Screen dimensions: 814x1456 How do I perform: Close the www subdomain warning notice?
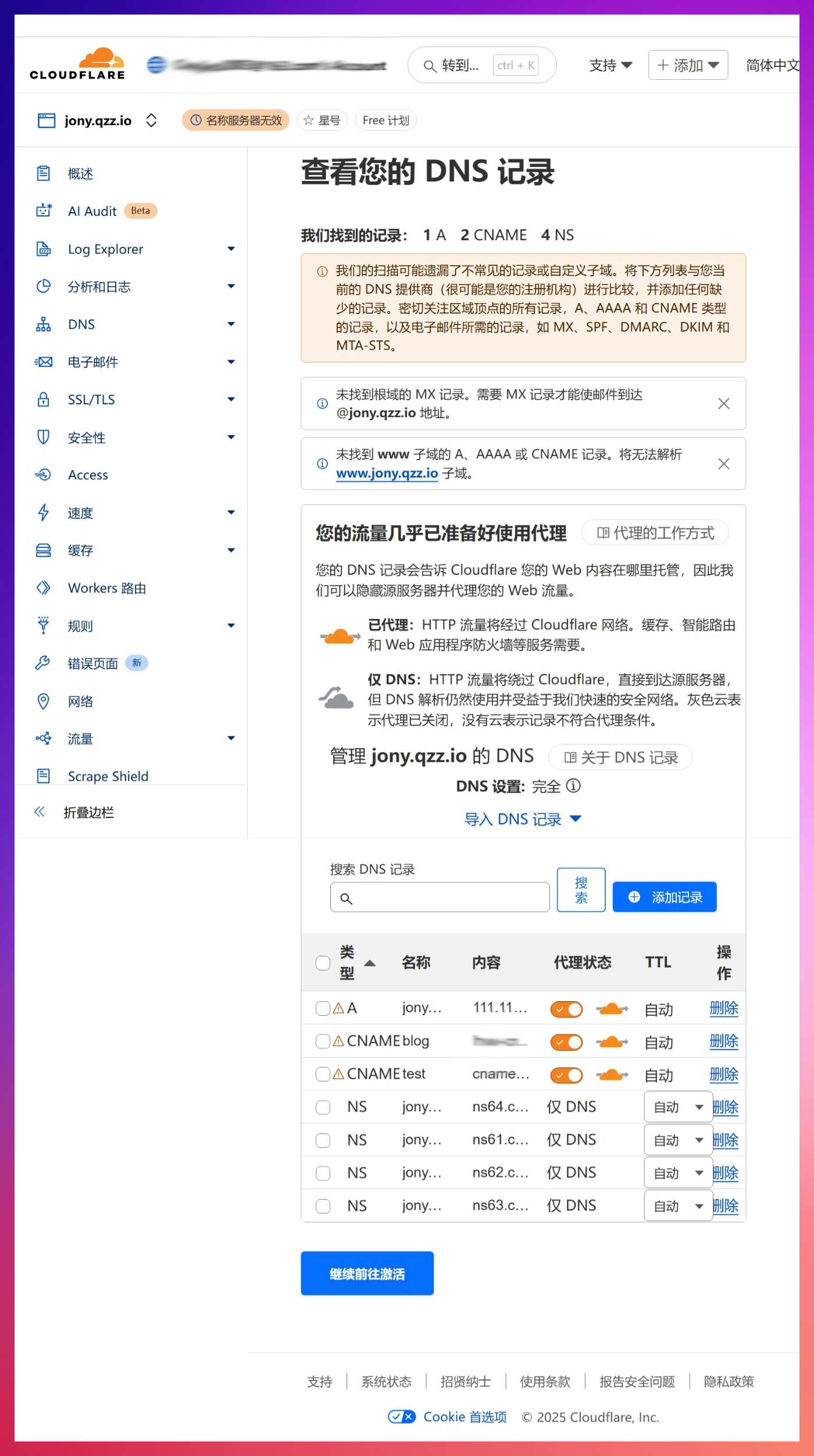coord(723,464)
